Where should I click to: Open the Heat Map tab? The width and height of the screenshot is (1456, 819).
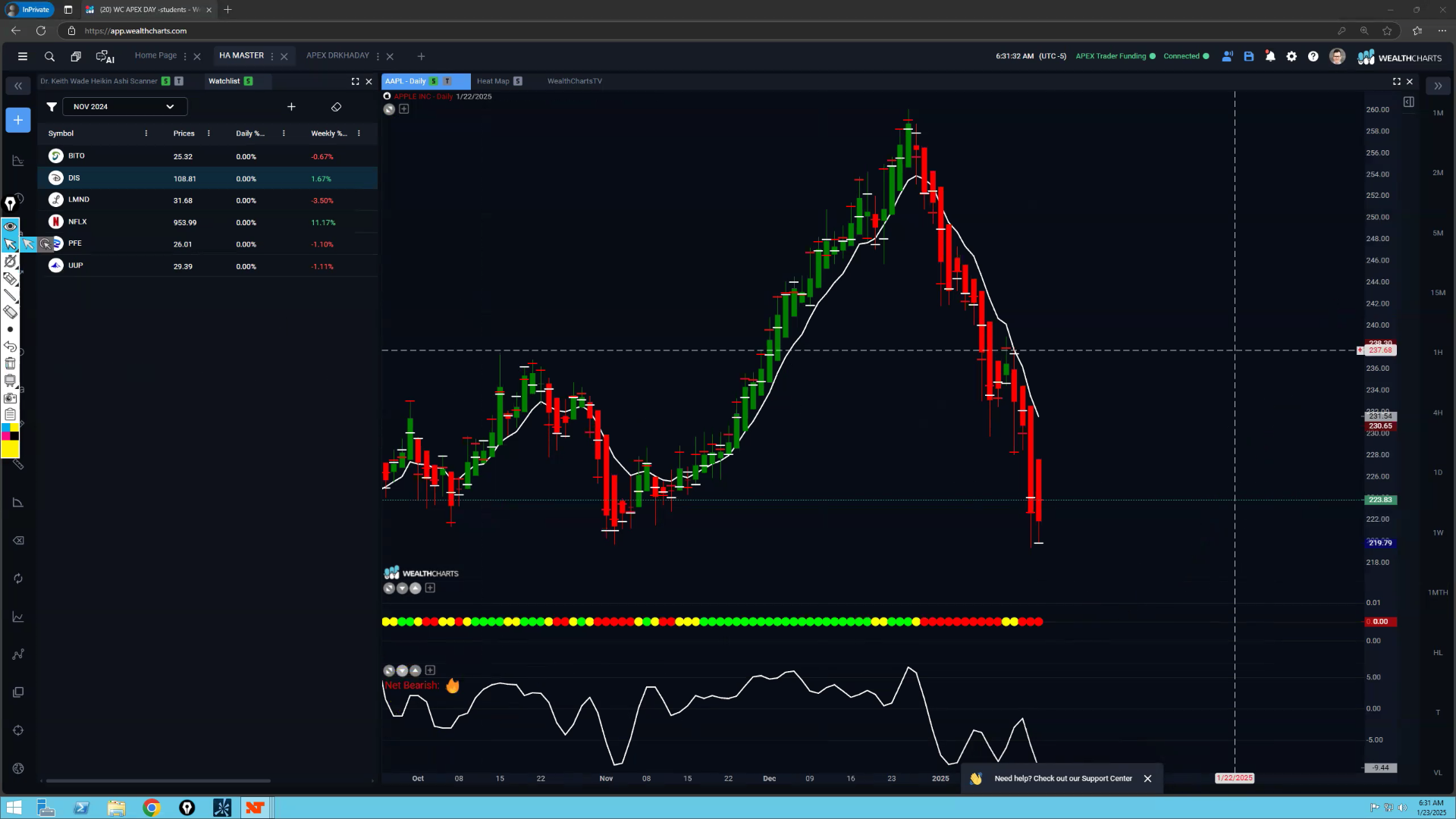point(493,81)
